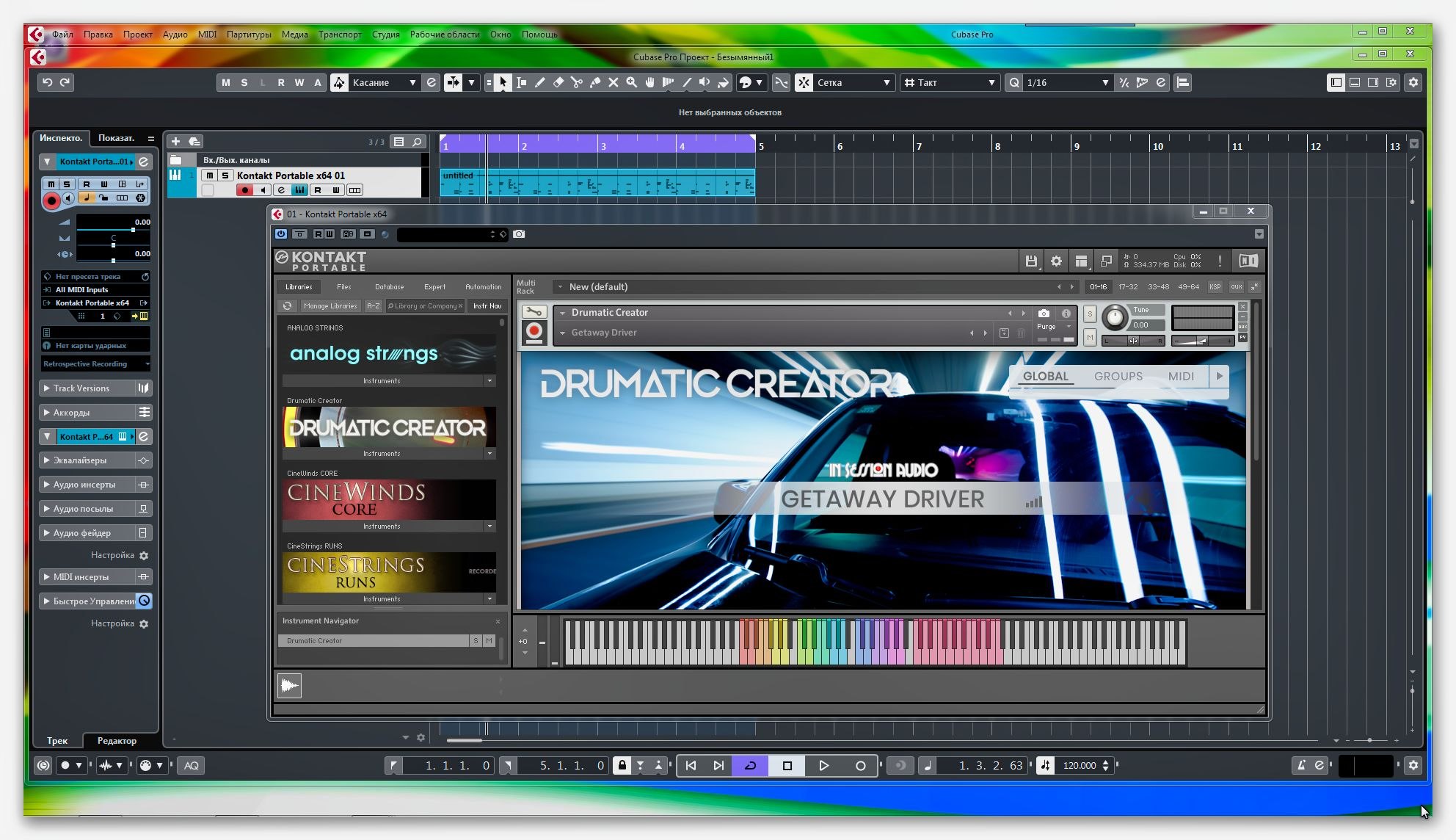Click the find tracks magnifier icon

click(x=417, y=141)
